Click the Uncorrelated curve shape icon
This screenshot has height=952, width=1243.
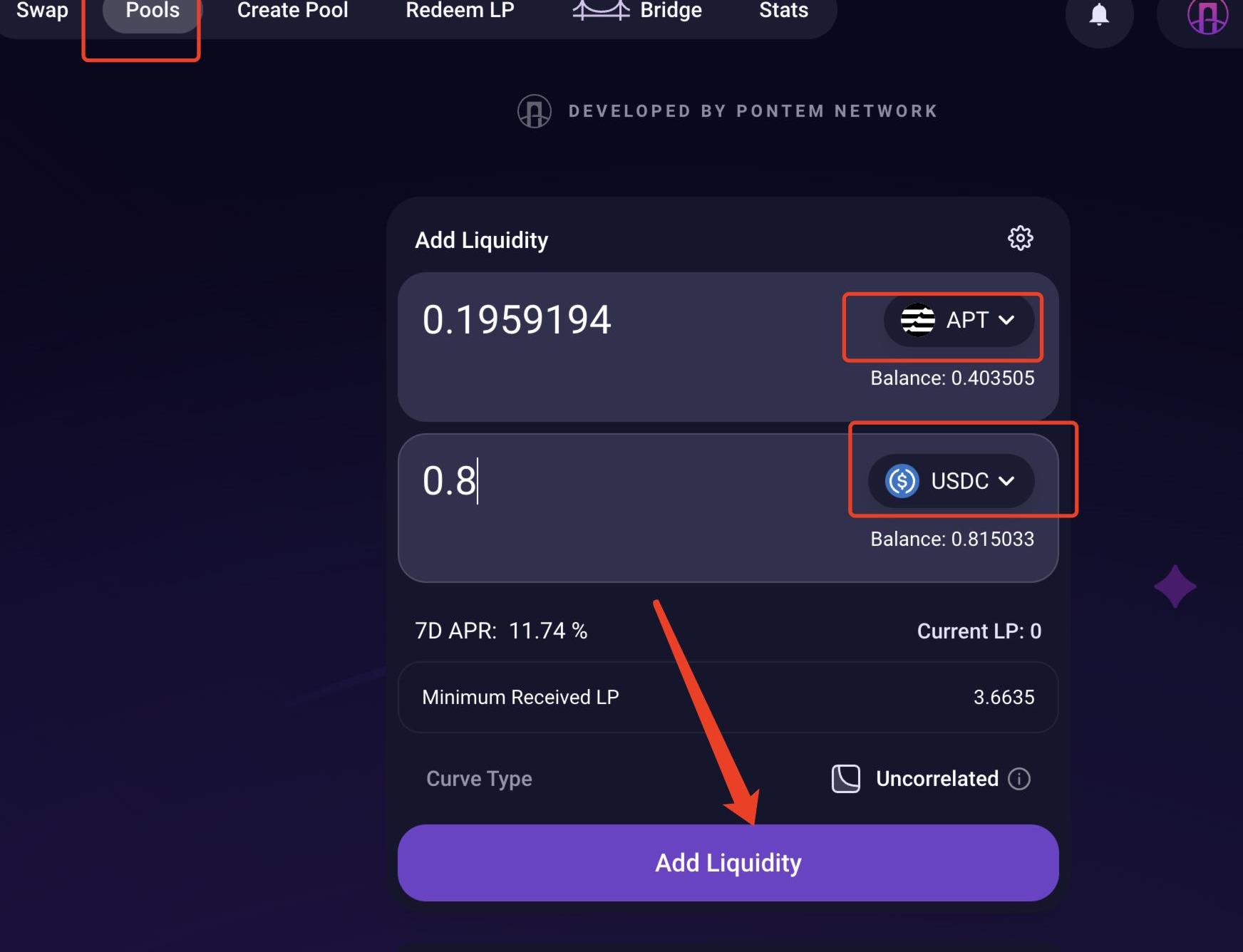845,779
